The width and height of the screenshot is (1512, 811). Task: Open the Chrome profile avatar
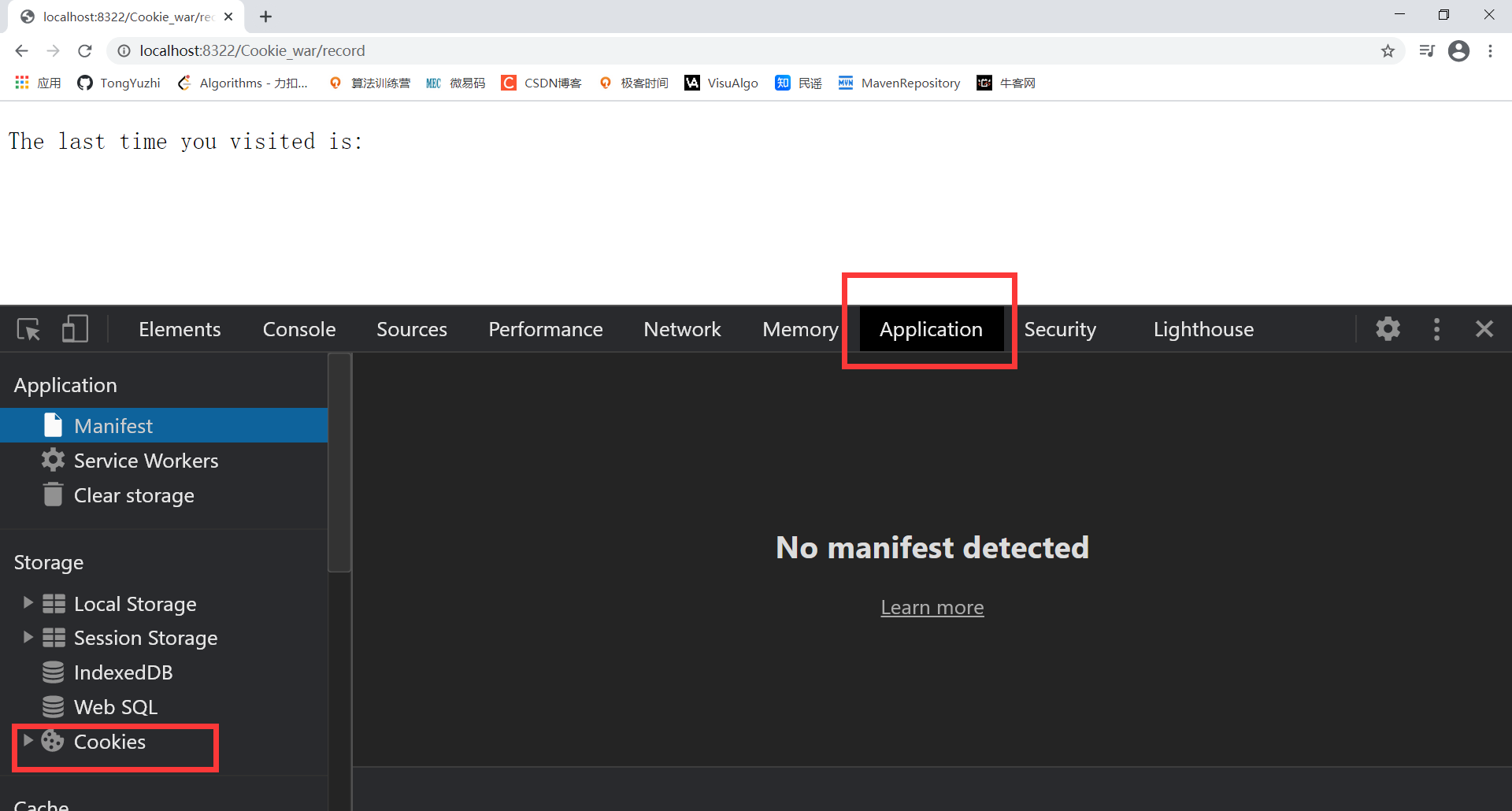[x=1459, y=51]
